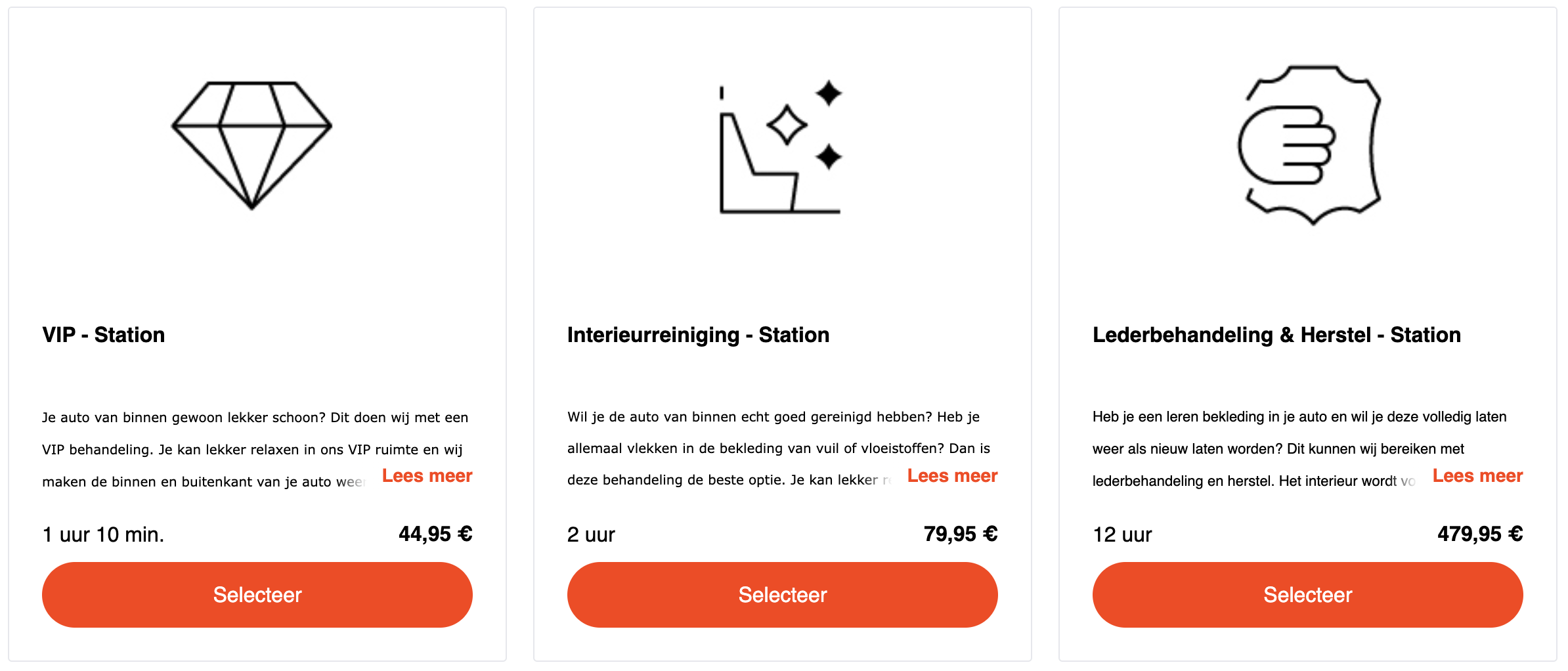
Task: Click the 2 uur duration label
Action: point(592,534)
